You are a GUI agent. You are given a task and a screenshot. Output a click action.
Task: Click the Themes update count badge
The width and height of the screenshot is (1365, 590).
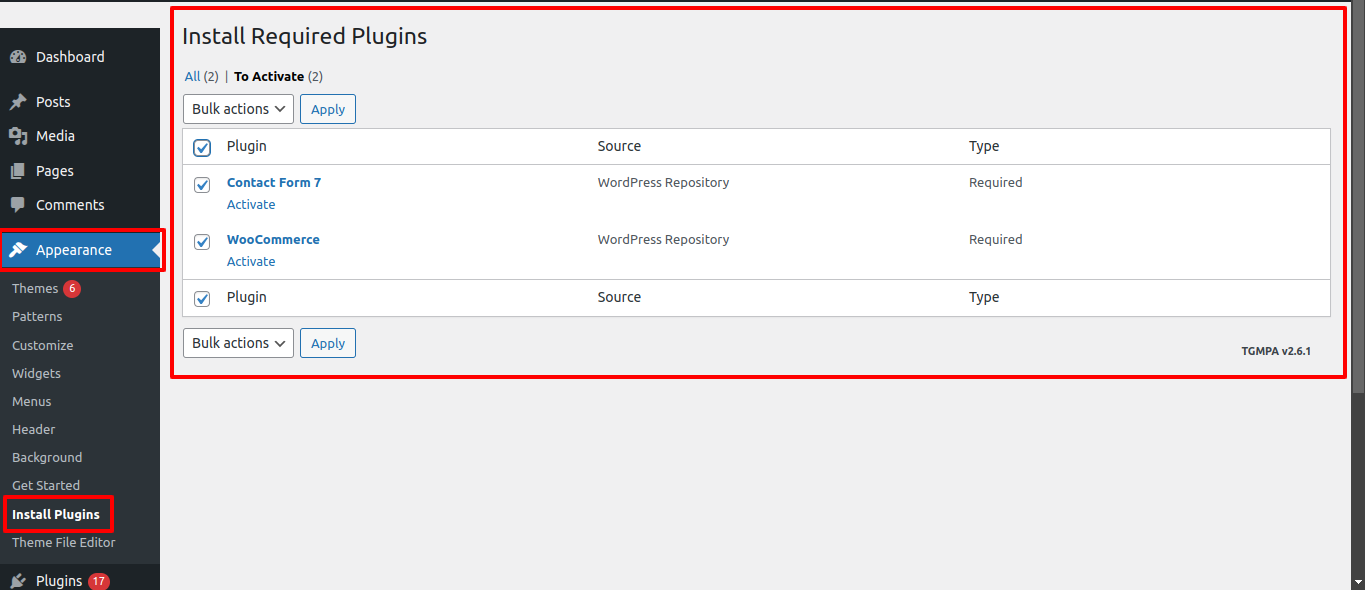tap(72, 289)
